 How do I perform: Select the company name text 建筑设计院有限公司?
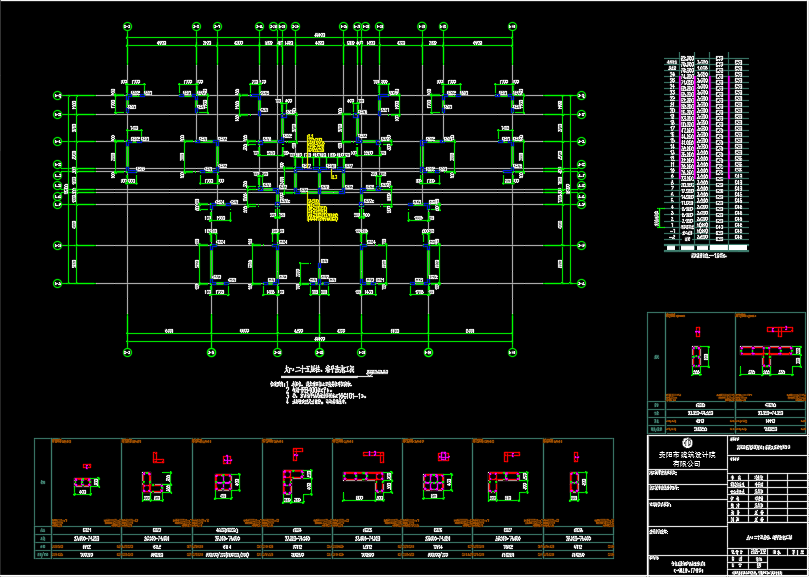pos(687,459)
